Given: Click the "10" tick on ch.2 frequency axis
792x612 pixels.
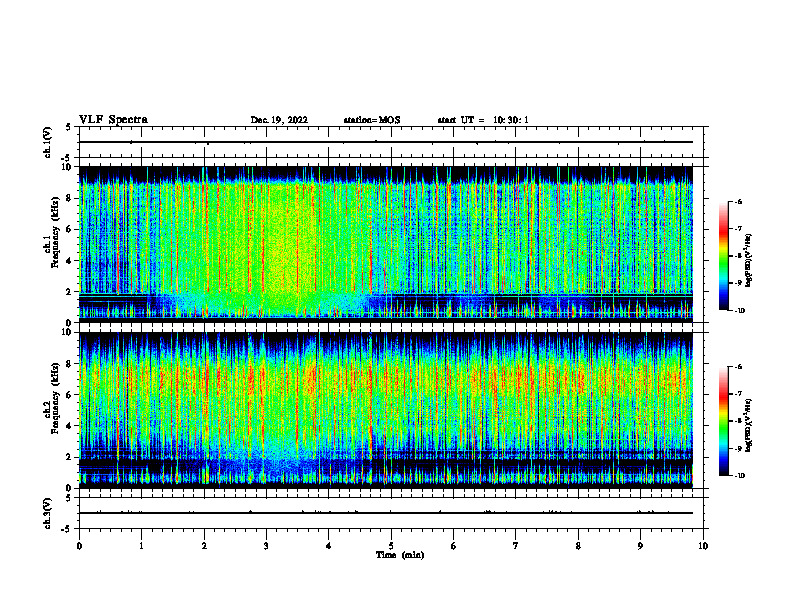Looking at the screenshot, I should coord(68,332).
